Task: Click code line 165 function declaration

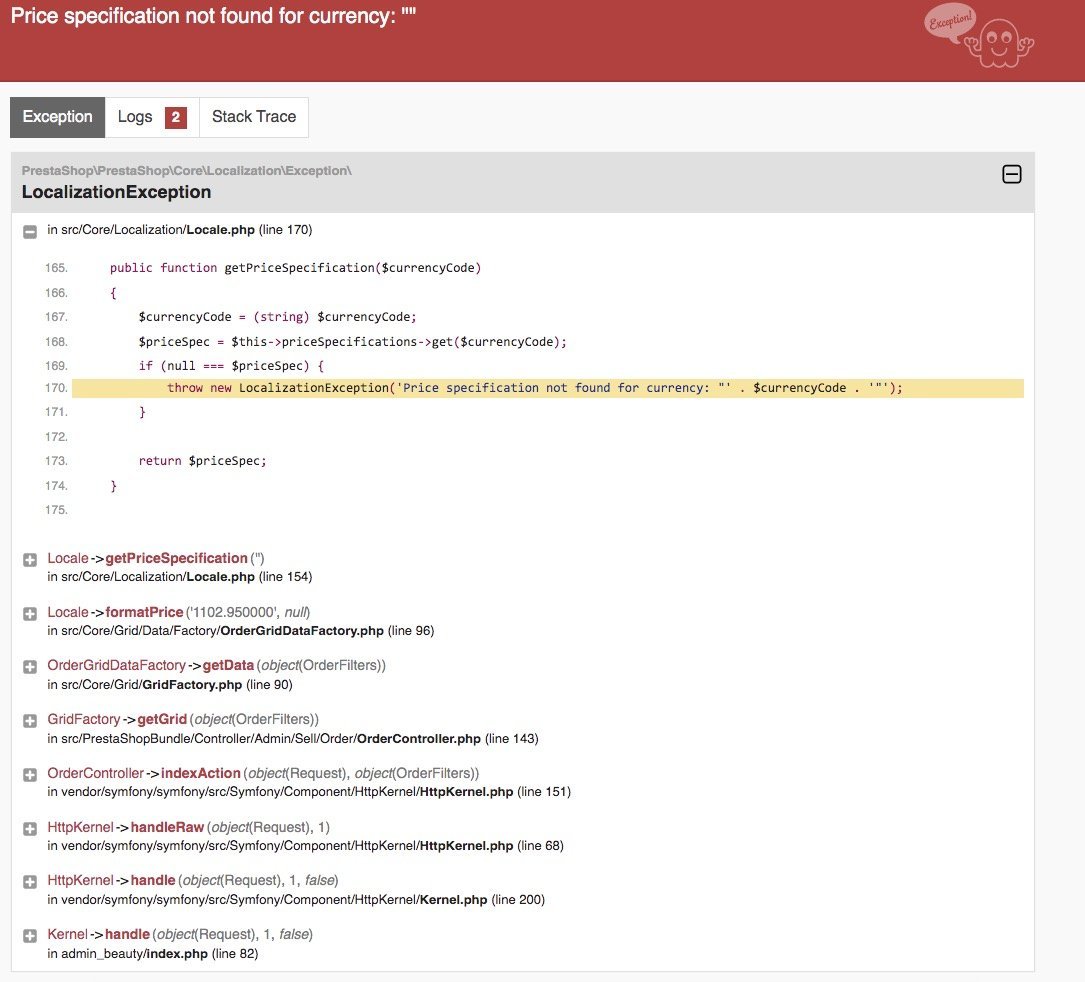Action: pyautogui.click(x=295, y=268)
